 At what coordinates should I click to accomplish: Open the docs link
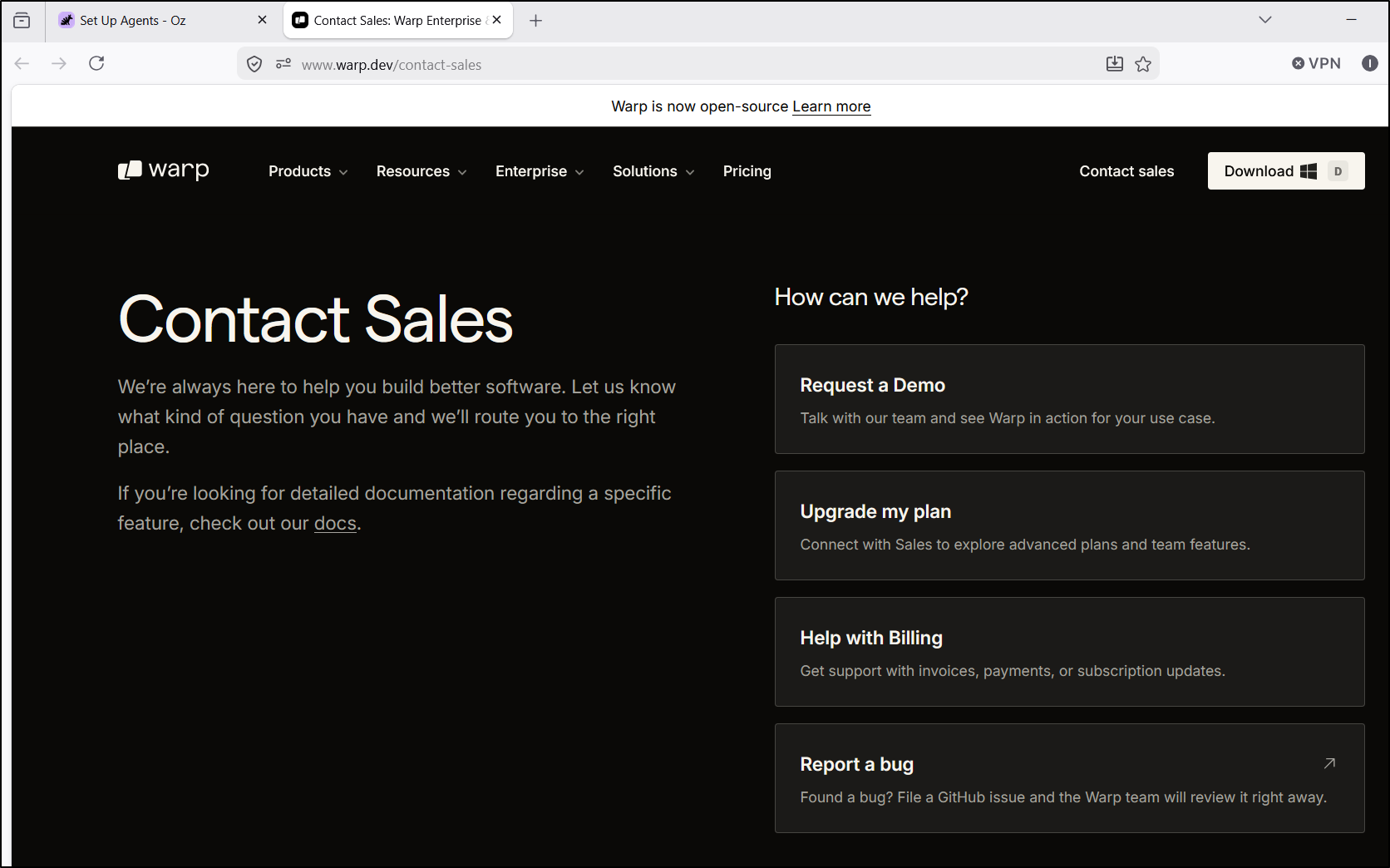(335, 524)
